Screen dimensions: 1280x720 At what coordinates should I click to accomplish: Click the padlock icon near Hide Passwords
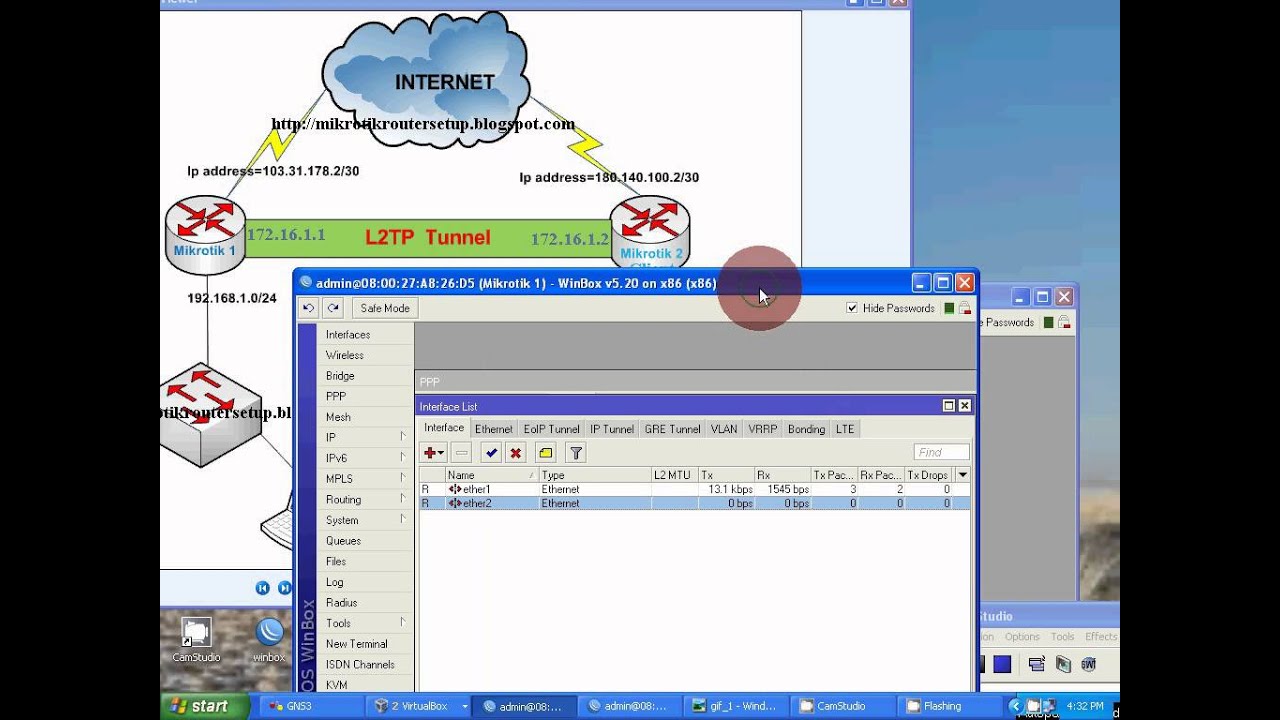coord(964,308)
